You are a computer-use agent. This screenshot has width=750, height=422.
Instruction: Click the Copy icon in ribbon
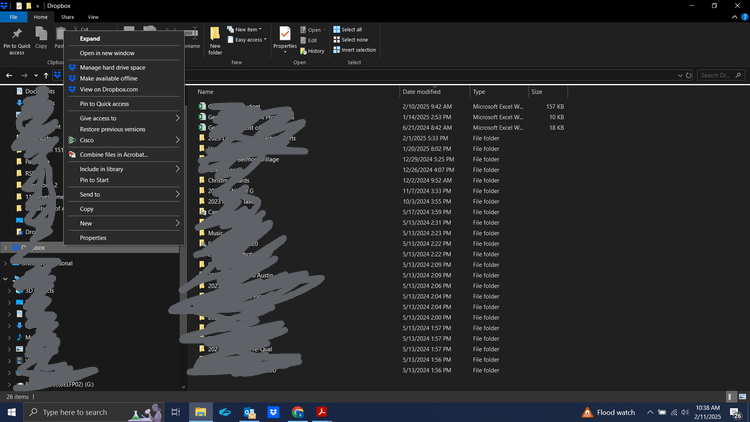(41, 38)
